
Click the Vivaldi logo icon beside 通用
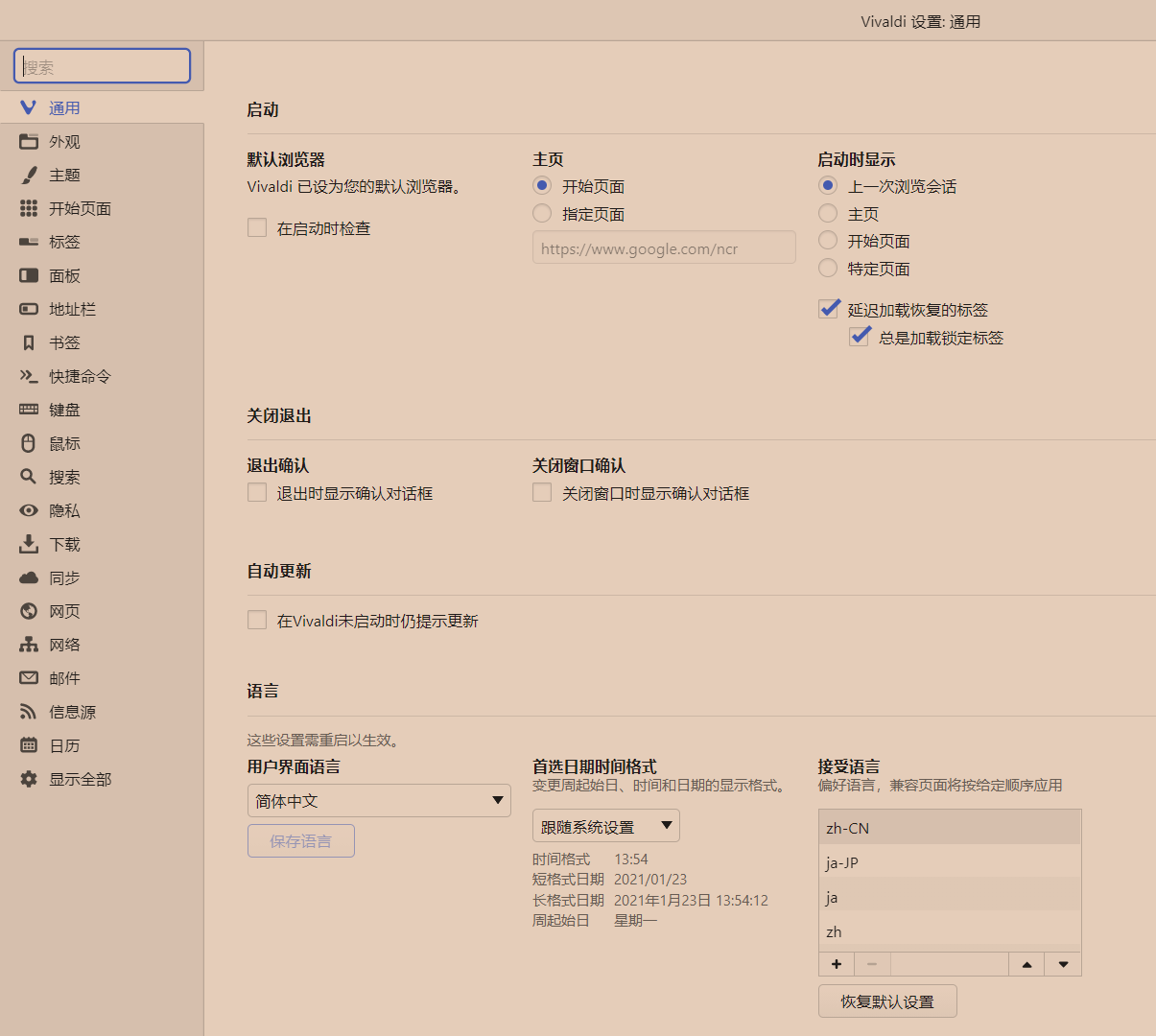point(29,107)
